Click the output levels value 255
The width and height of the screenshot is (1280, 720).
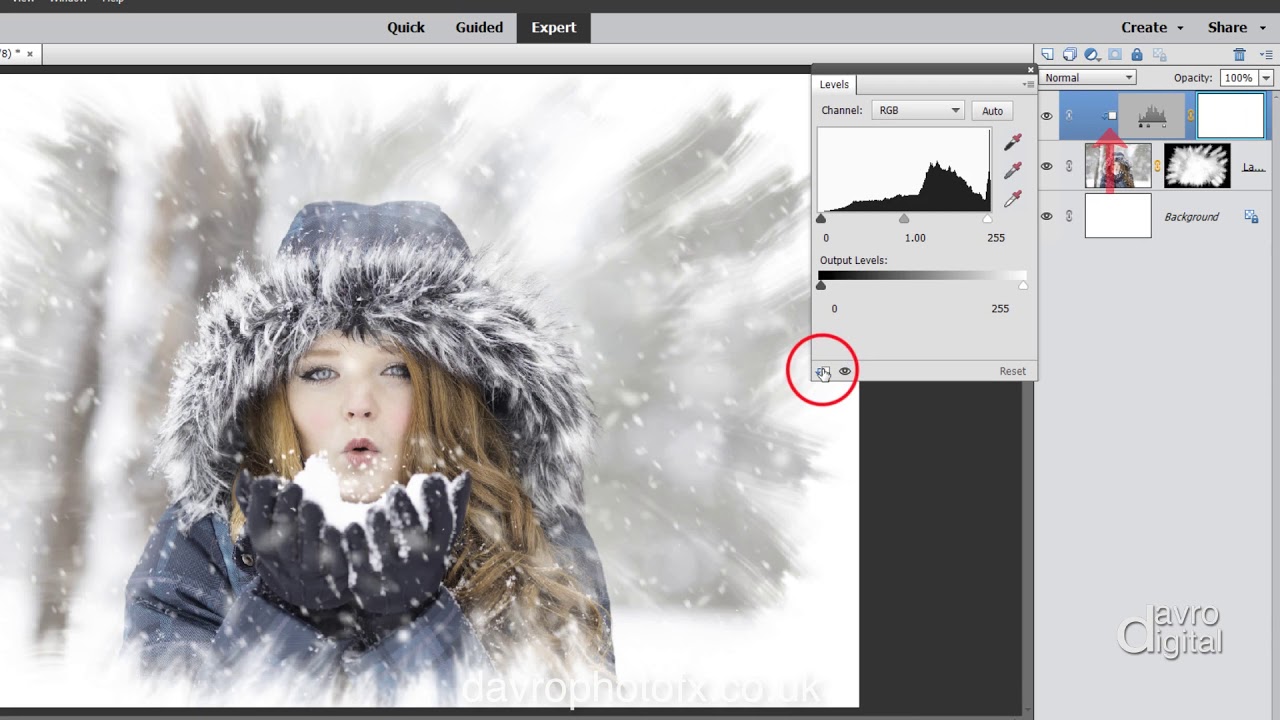pyautogui.click(x=1000, y=309)
